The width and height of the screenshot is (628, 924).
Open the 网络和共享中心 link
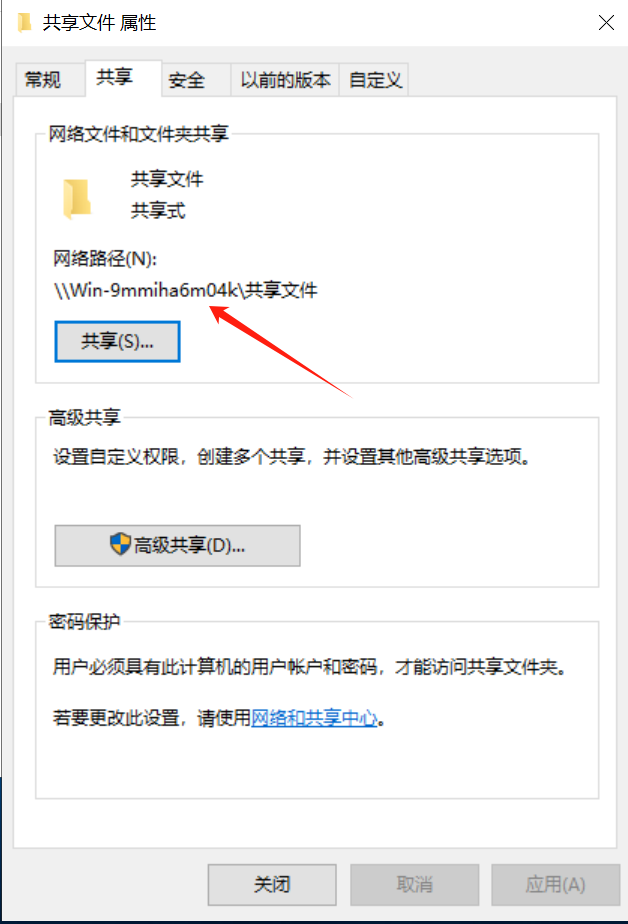pyautogui.click(x=314, y=718)
